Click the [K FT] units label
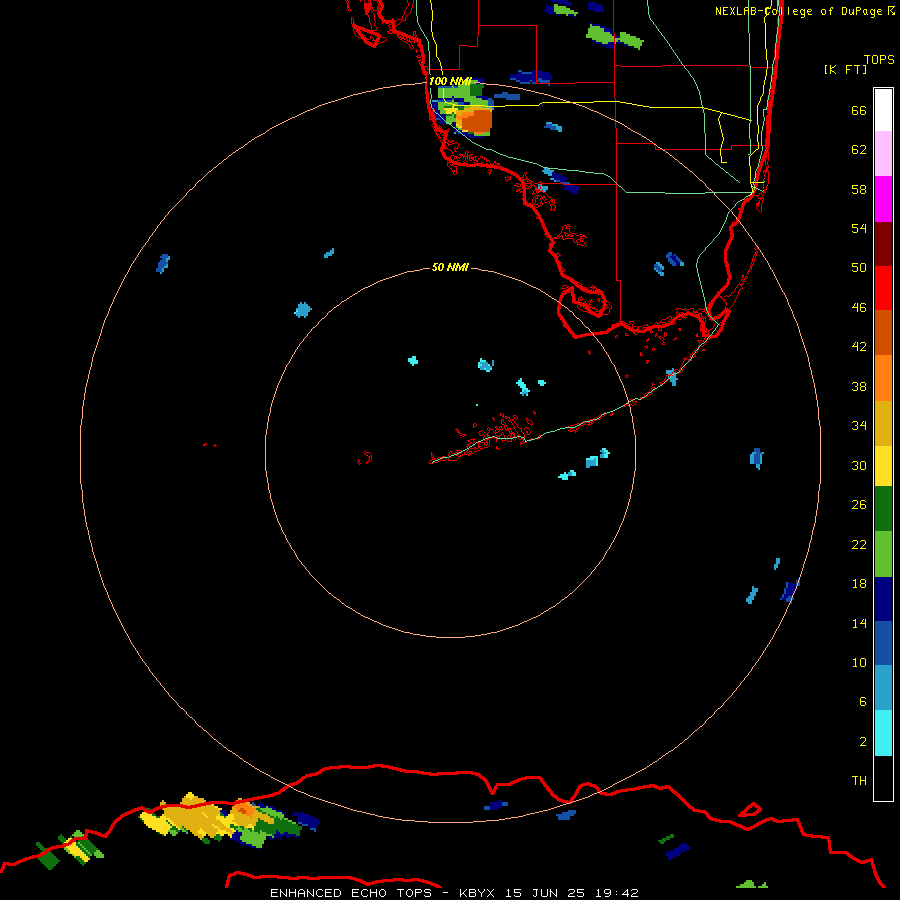The image size is (900, 900). 845,69
